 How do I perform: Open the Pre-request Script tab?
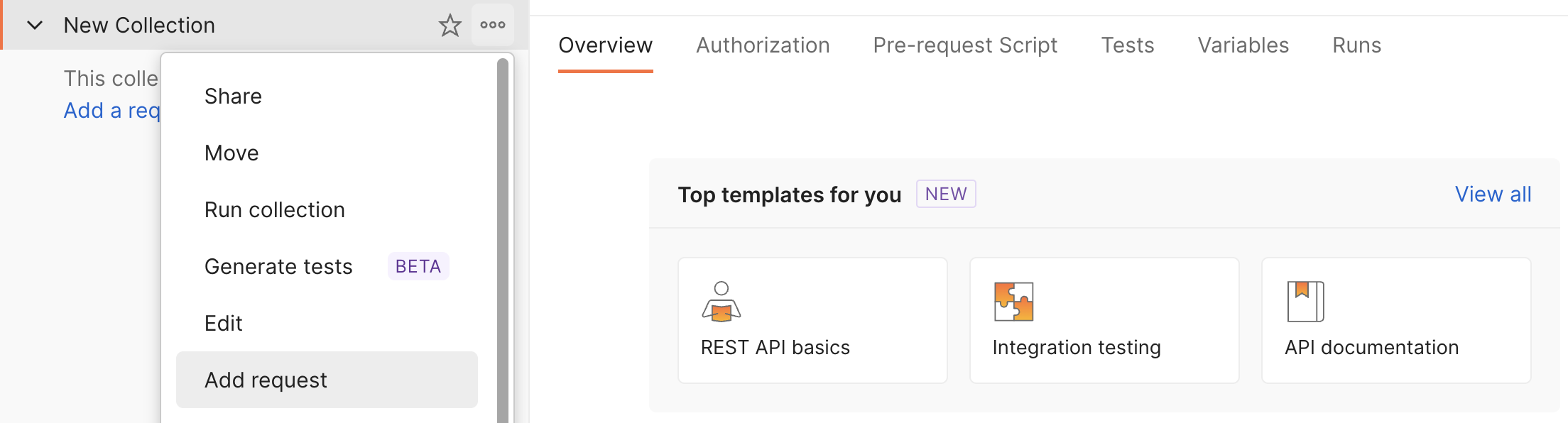point(965,45)
